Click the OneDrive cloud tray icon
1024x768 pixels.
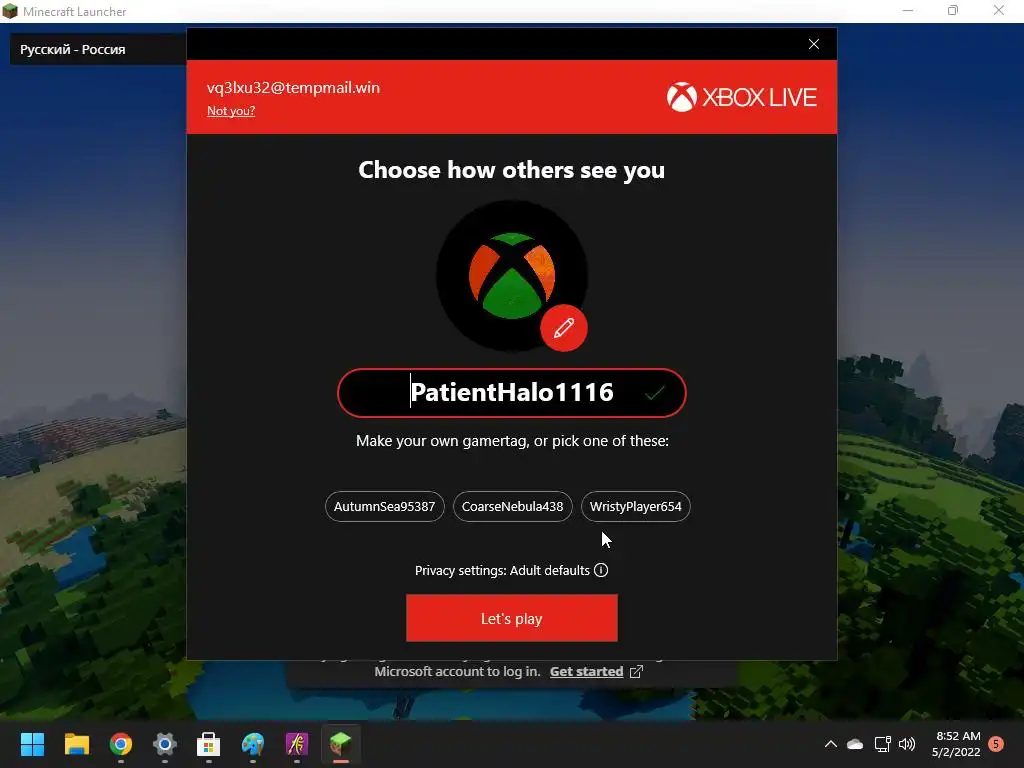click(855, 744)
